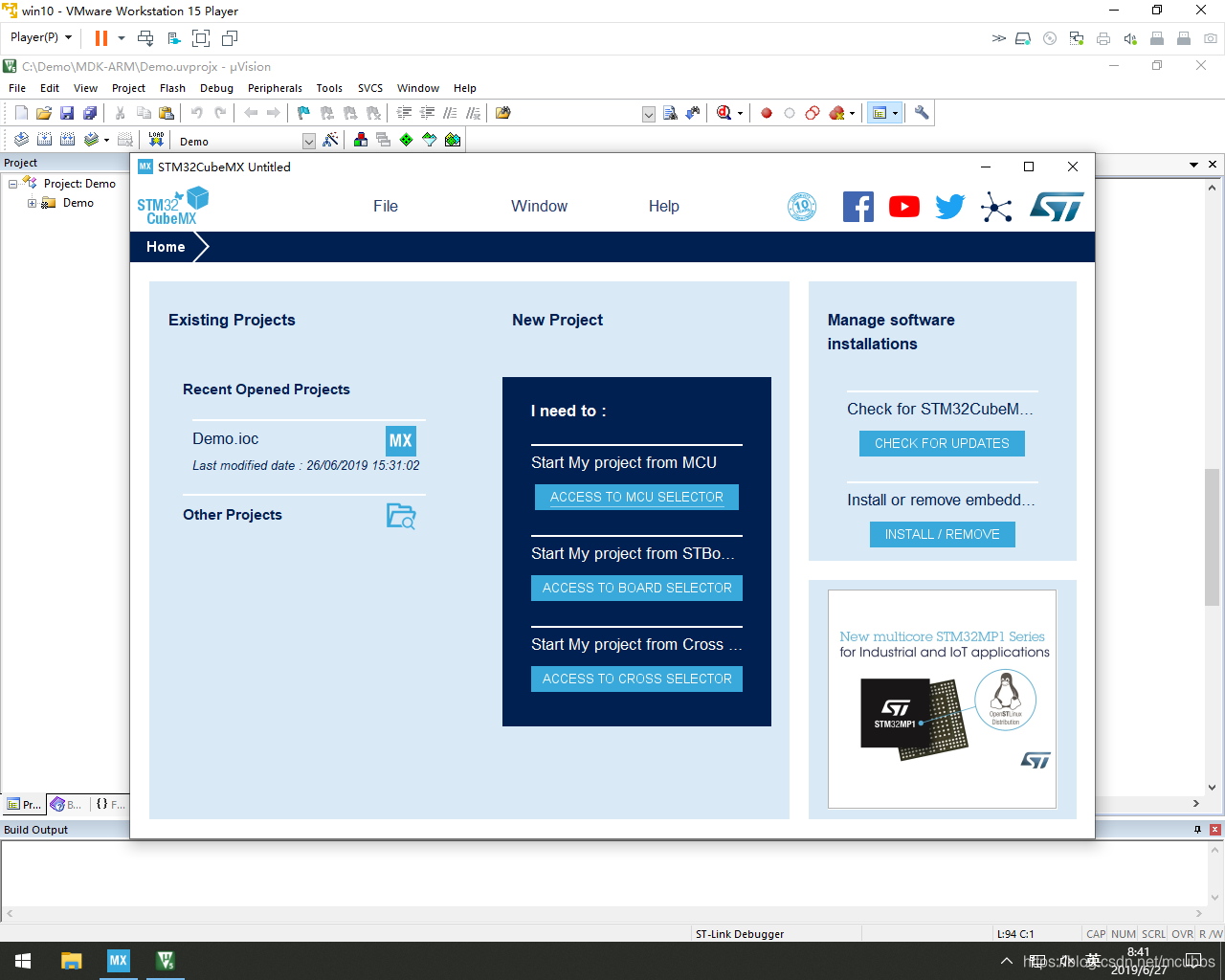
Task: Click the green diamond Run-Time Environment icon
Action: click(x=407, y=140)
